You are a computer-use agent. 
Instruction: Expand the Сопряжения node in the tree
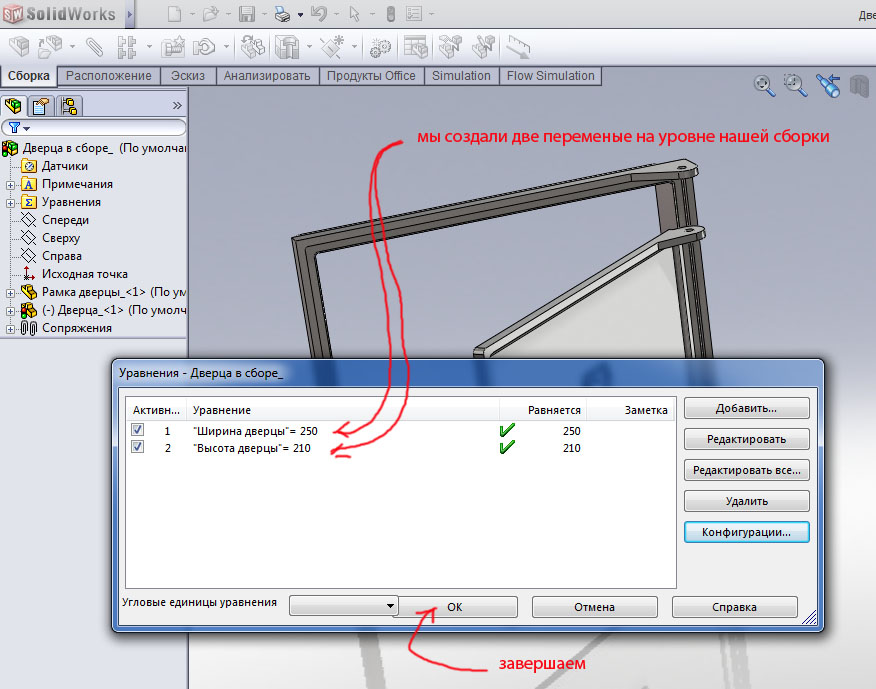click(x=10, y=328)
